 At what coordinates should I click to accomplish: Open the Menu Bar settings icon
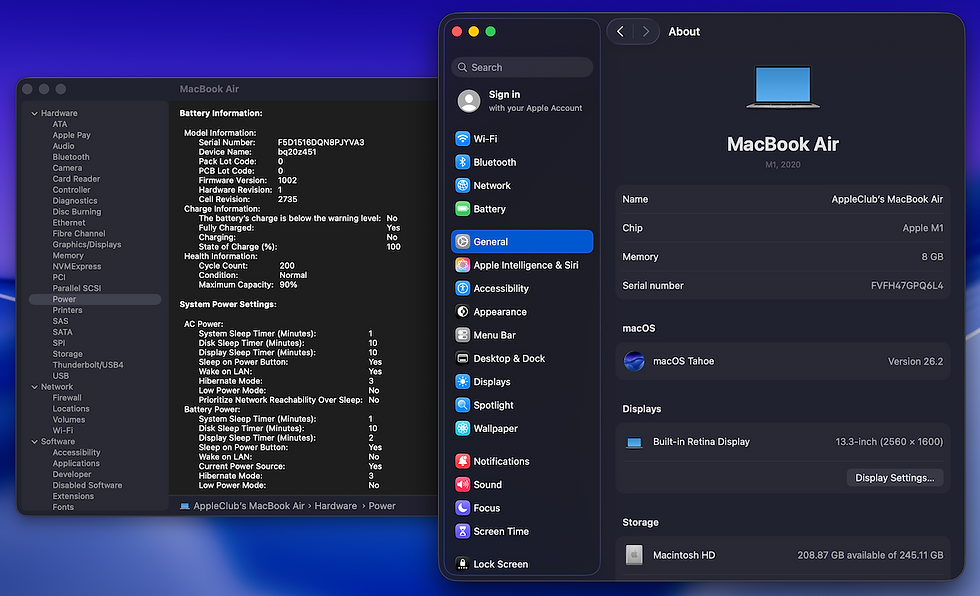click(x=462, y=335)
